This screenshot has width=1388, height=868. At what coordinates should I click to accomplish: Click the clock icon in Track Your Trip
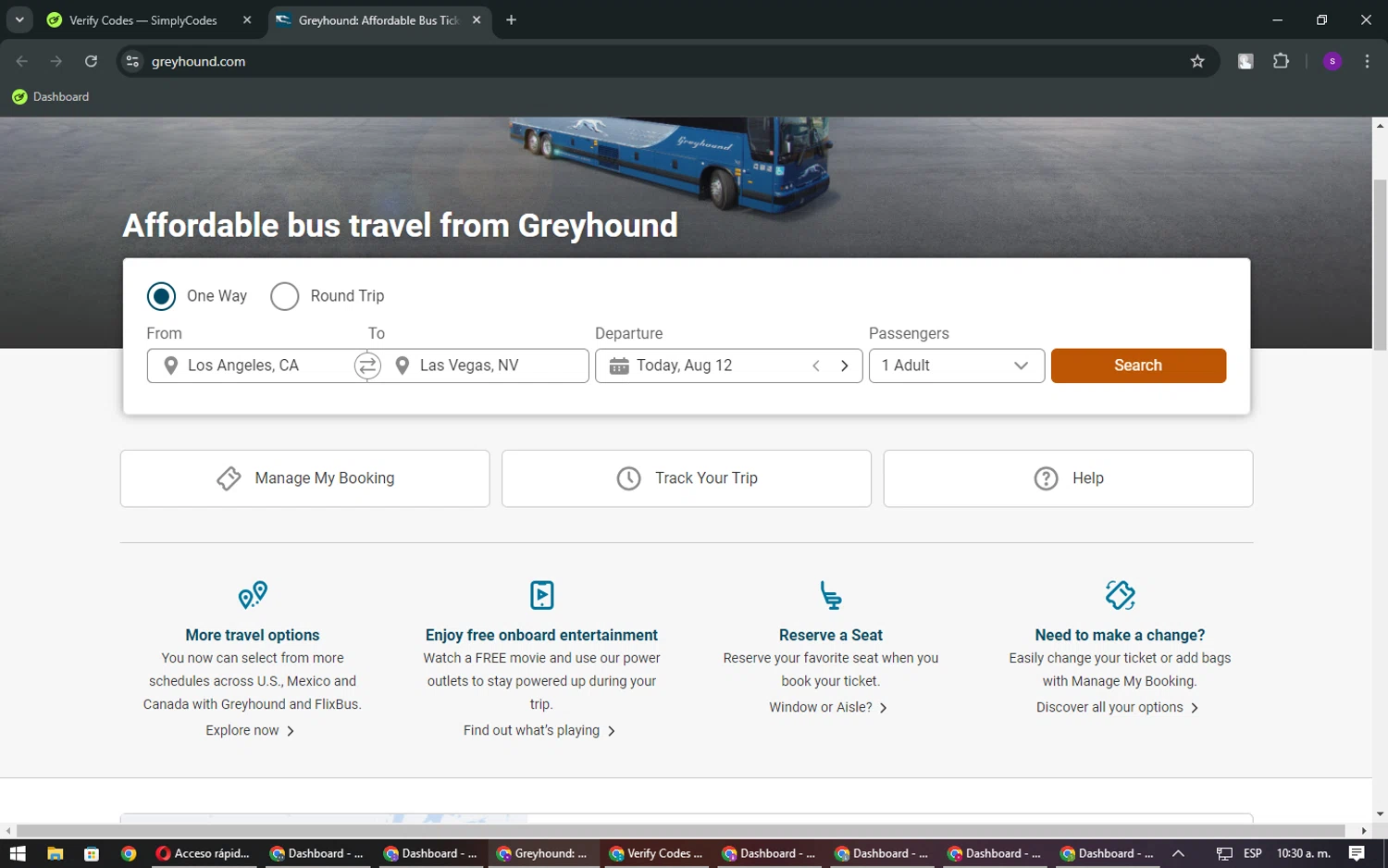628,478
